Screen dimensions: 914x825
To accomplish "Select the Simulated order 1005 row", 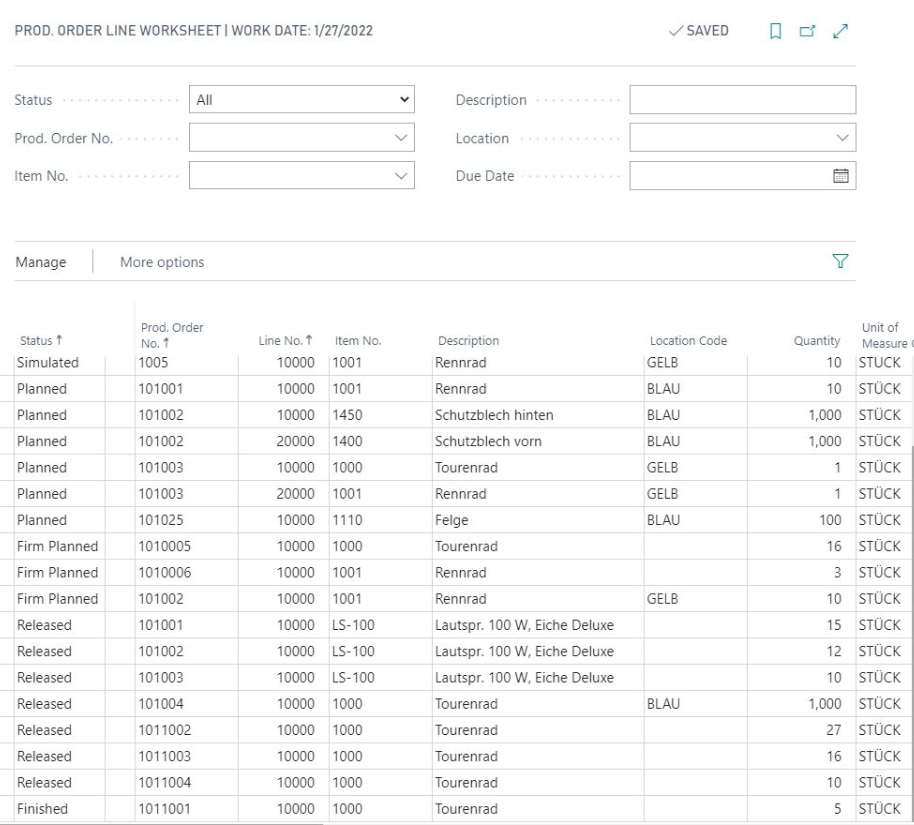I will pos(457,363).
